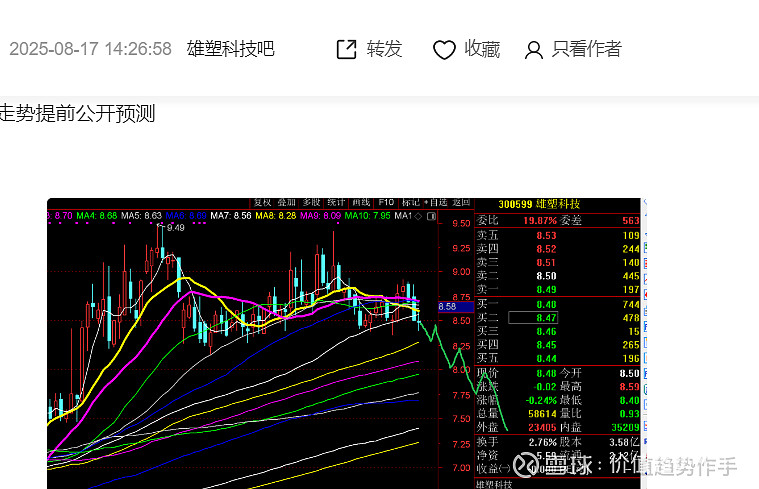Click the 最低 value 8.40
This screenshot has width=759, height=489.
[629, 400]
